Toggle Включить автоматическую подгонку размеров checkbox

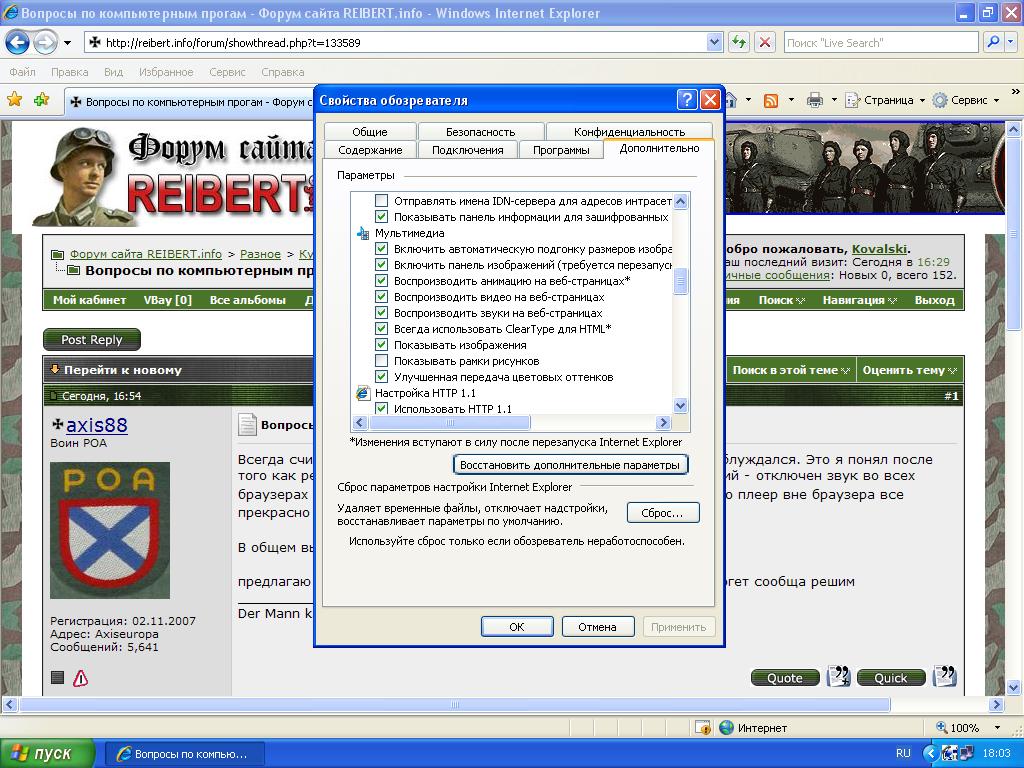(381, 249)
